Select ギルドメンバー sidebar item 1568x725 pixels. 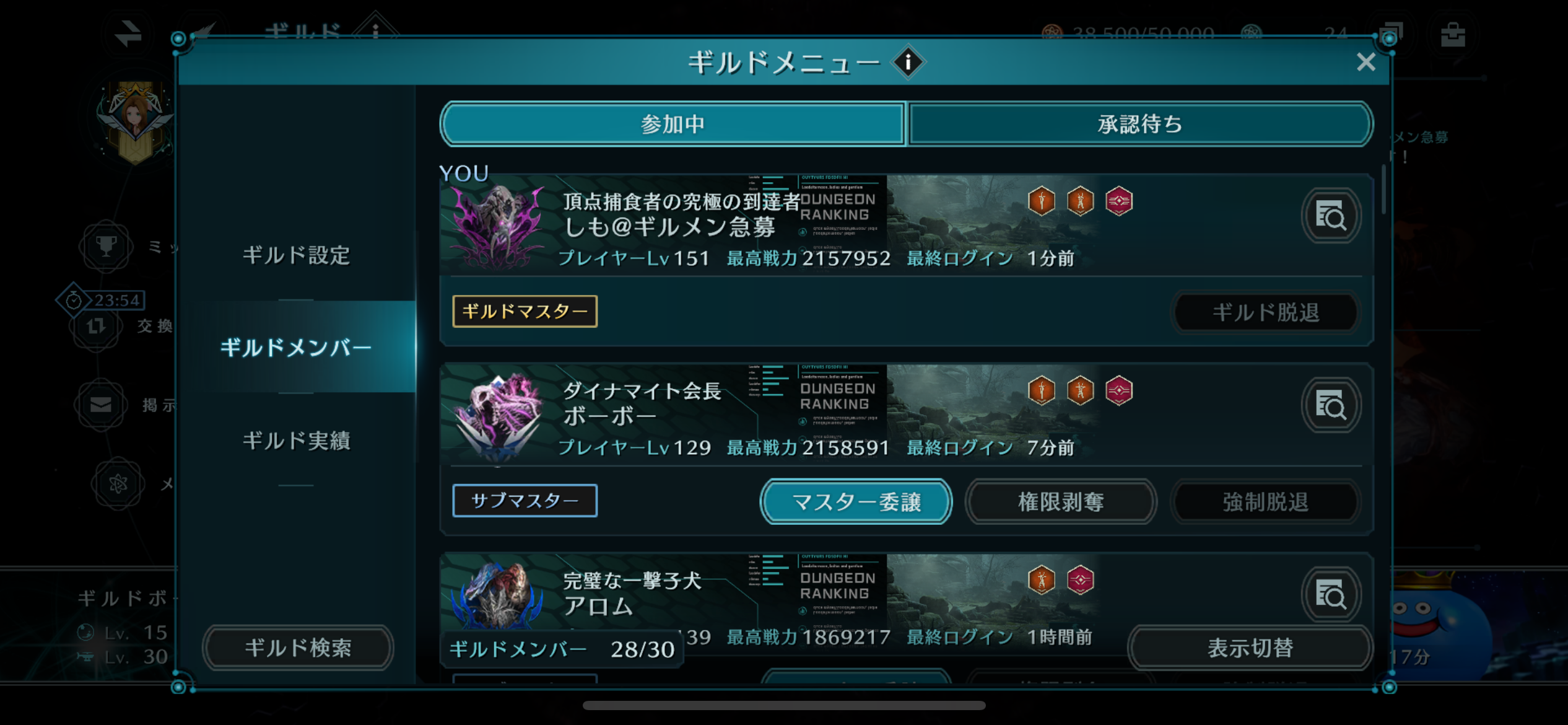pyautogui.click(x=296, y=347)
